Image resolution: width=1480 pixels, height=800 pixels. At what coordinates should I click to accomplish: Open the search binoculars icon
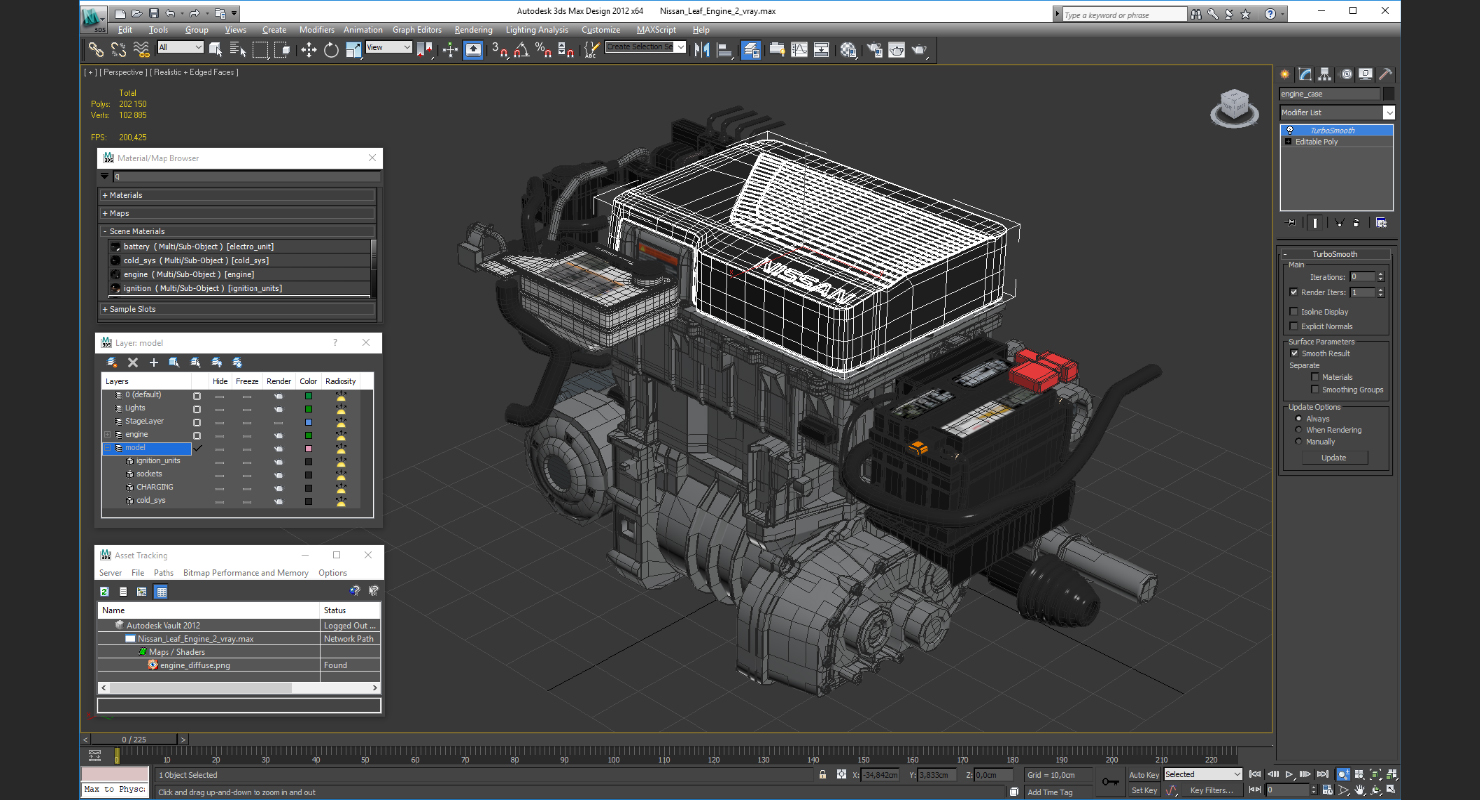pyautogui.click(x=1195, y=14)
